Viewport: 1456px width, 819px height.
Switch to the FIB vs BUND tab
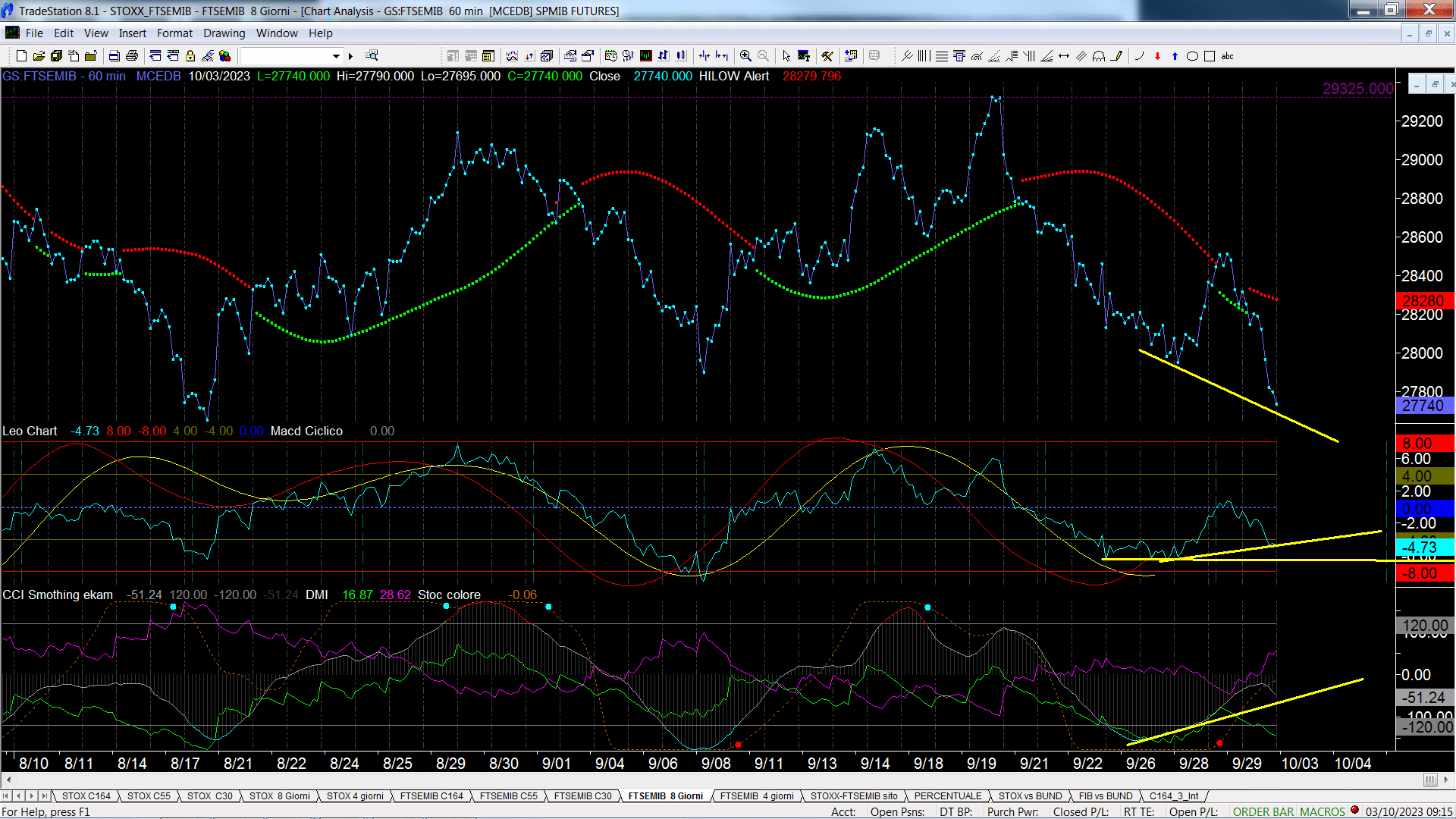(x=1106, y=795)
